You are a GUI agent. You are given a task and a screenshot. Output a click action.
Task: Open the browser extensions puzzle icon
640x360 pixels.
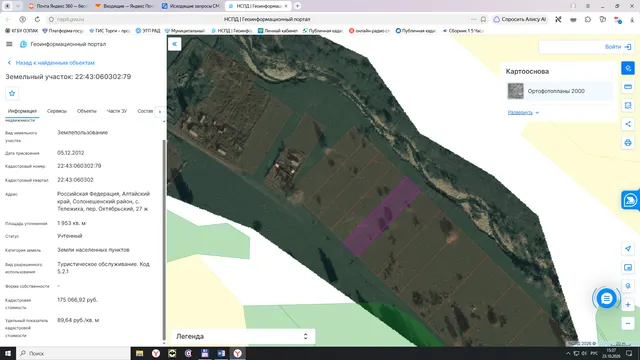click(588, 19)
